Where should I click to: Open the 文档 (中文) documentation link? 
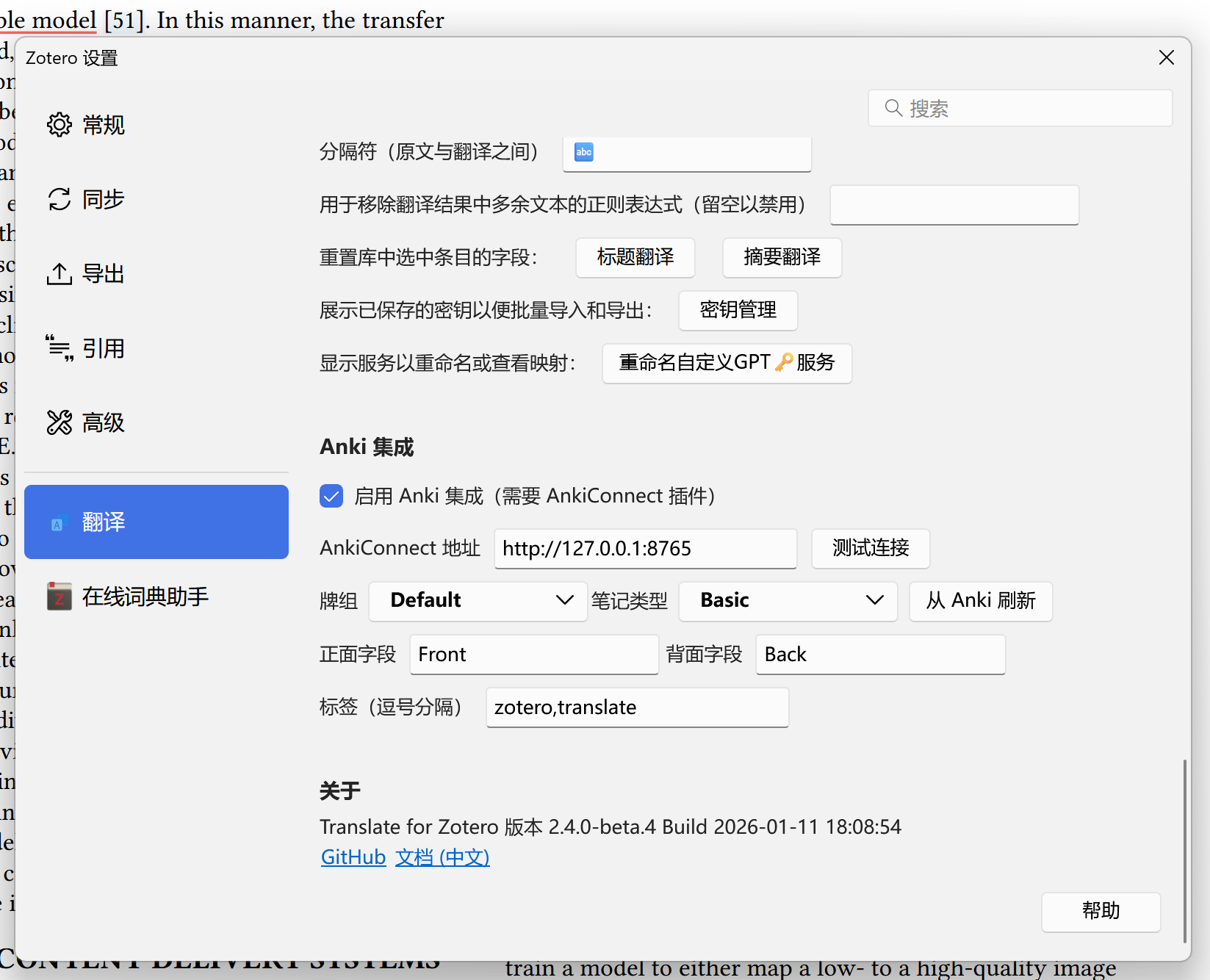[442, 857]
